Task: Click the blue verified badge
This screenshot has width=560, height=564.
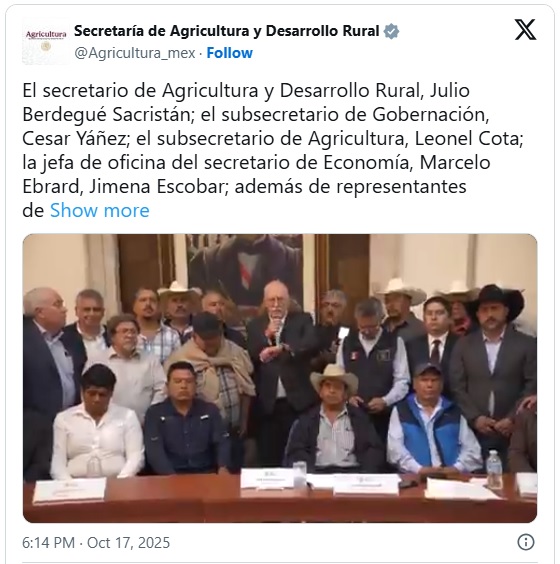Action: tap(391, 31)
